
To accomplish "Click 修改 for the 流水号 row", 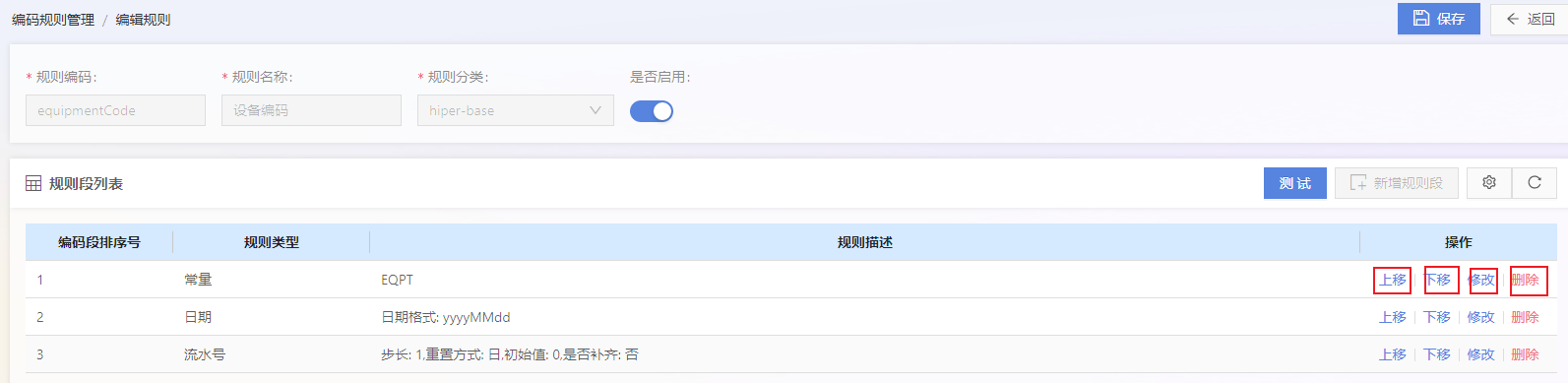I will 1480,354.
